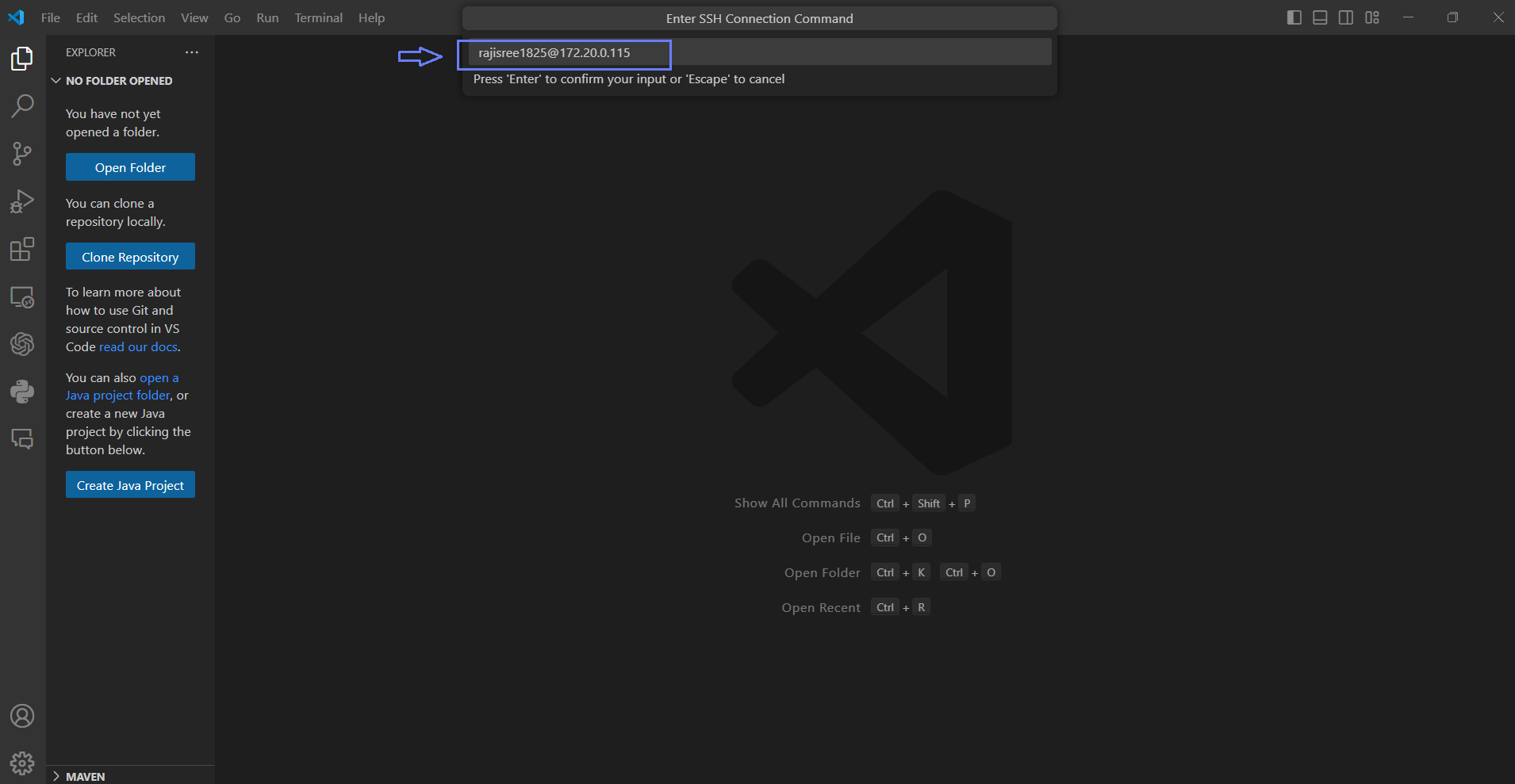Toggle the bottom panel layout button
The width and height of the screenshot is (1515, 784).
[1320, 17]
